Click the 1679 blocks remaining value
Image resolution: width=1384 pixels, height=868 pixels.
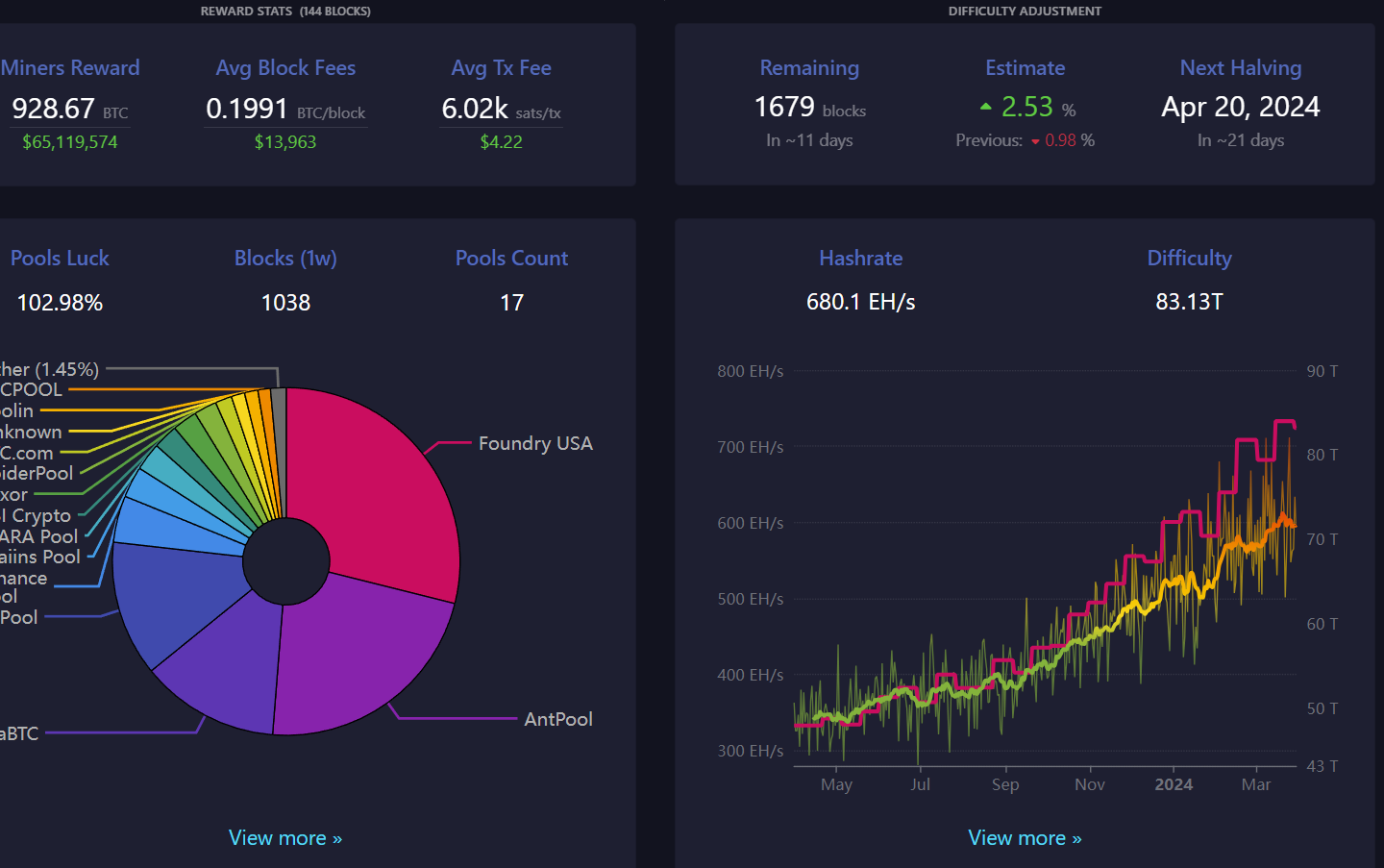point(809,107)
